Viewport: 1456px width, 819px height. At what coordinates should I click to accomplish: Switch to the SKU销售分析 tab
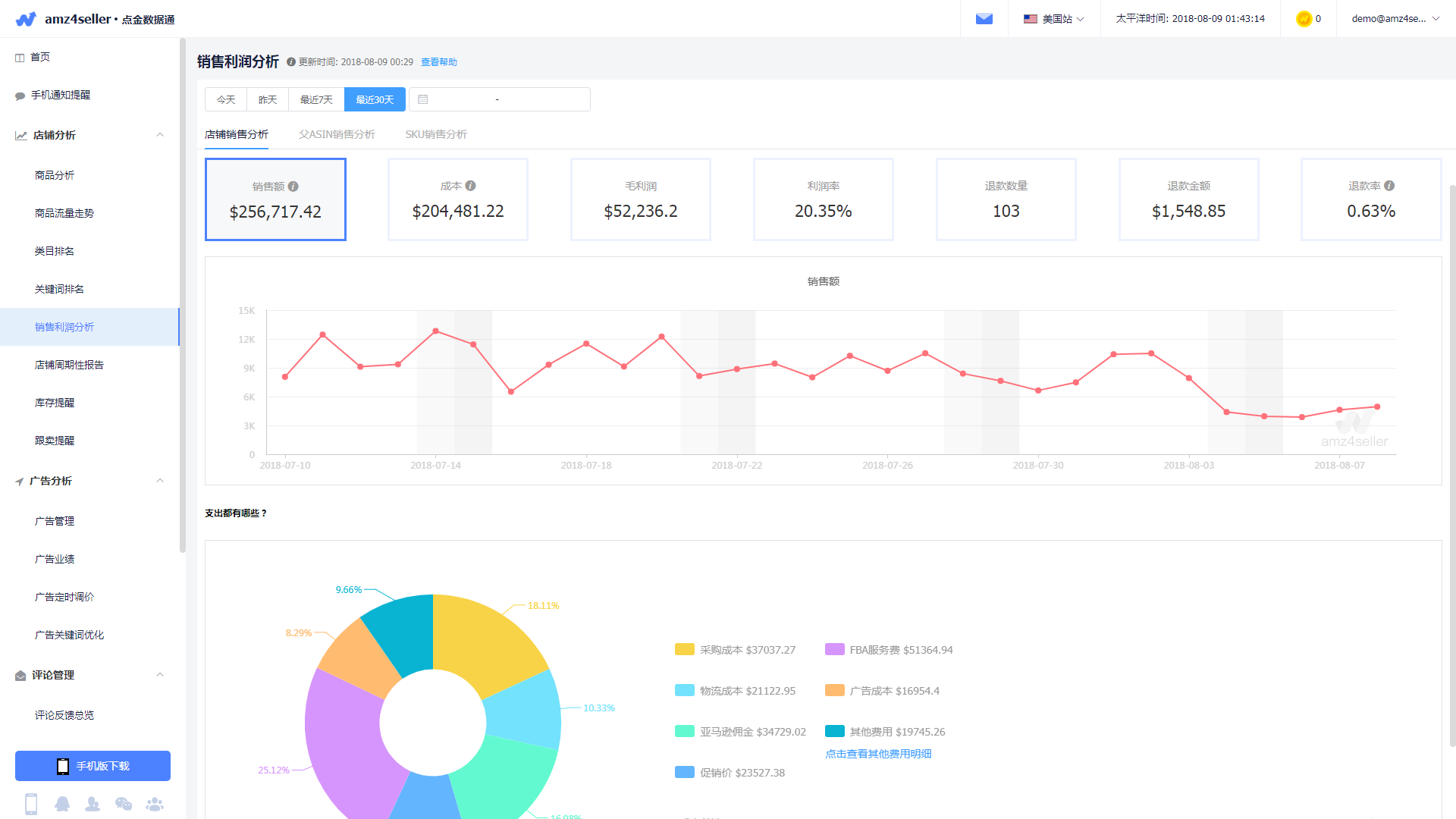[x=436, y=134]
